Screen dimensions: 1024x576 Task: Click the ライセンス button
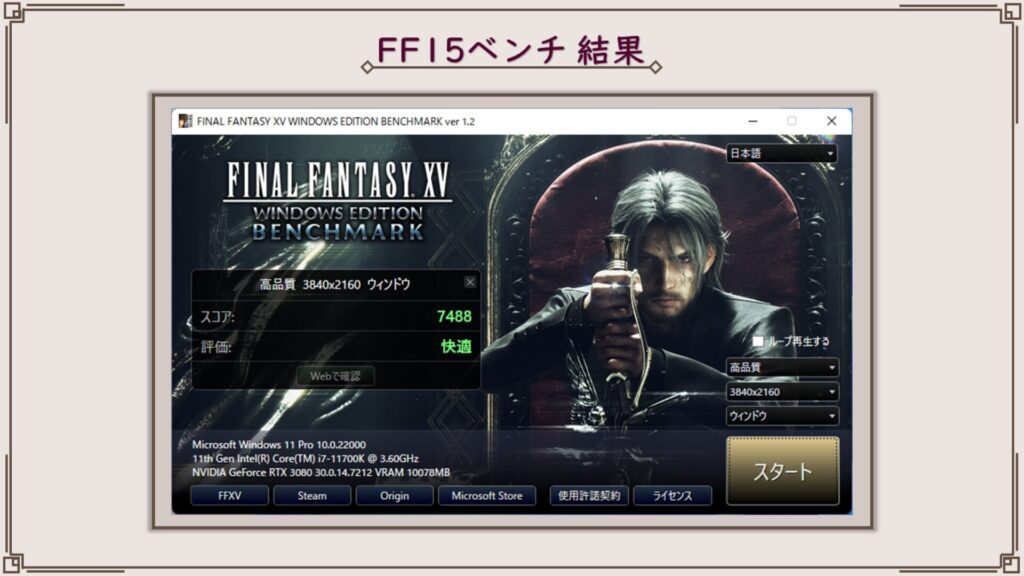(673, 496)
